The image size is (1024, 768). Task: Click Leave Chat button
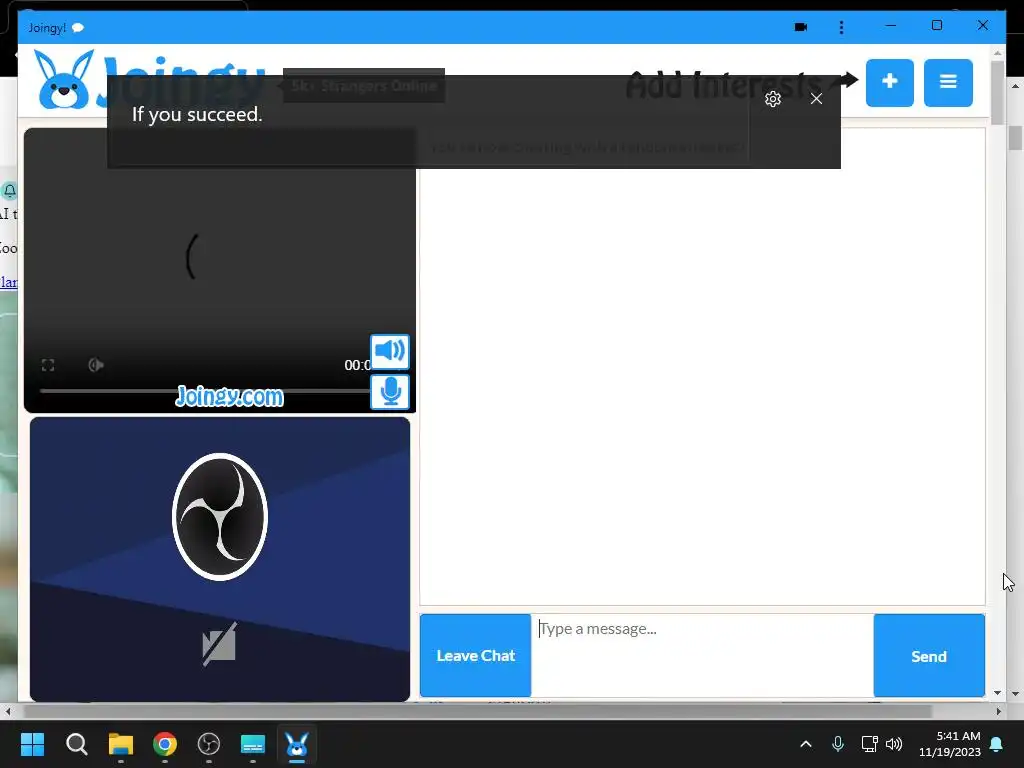pyautogui.click(x=475, y=656)
